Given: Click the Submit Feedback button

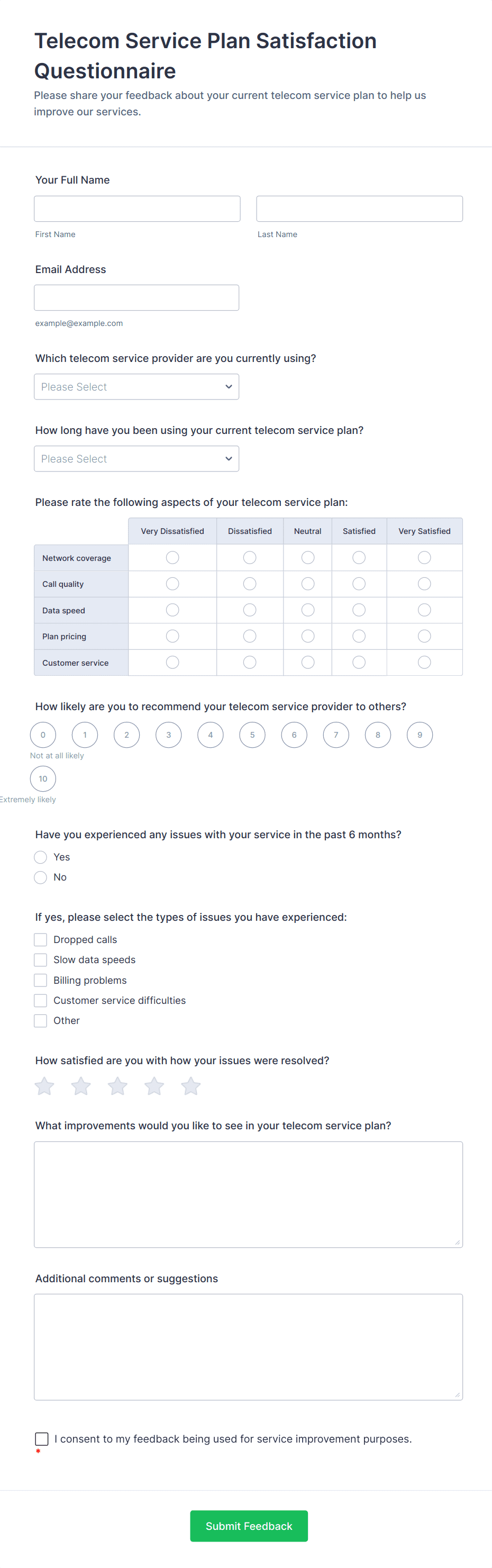Looking at the screenshot, I should (248, 1526).
